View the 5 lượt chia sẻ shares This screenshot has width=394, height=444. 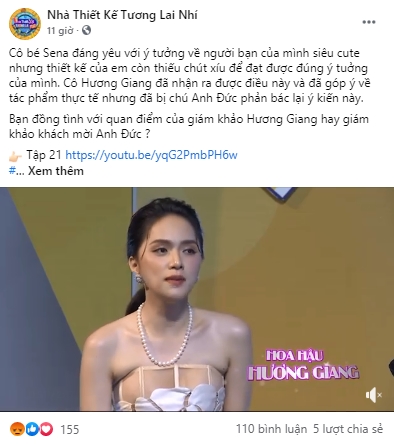(348, 429)
